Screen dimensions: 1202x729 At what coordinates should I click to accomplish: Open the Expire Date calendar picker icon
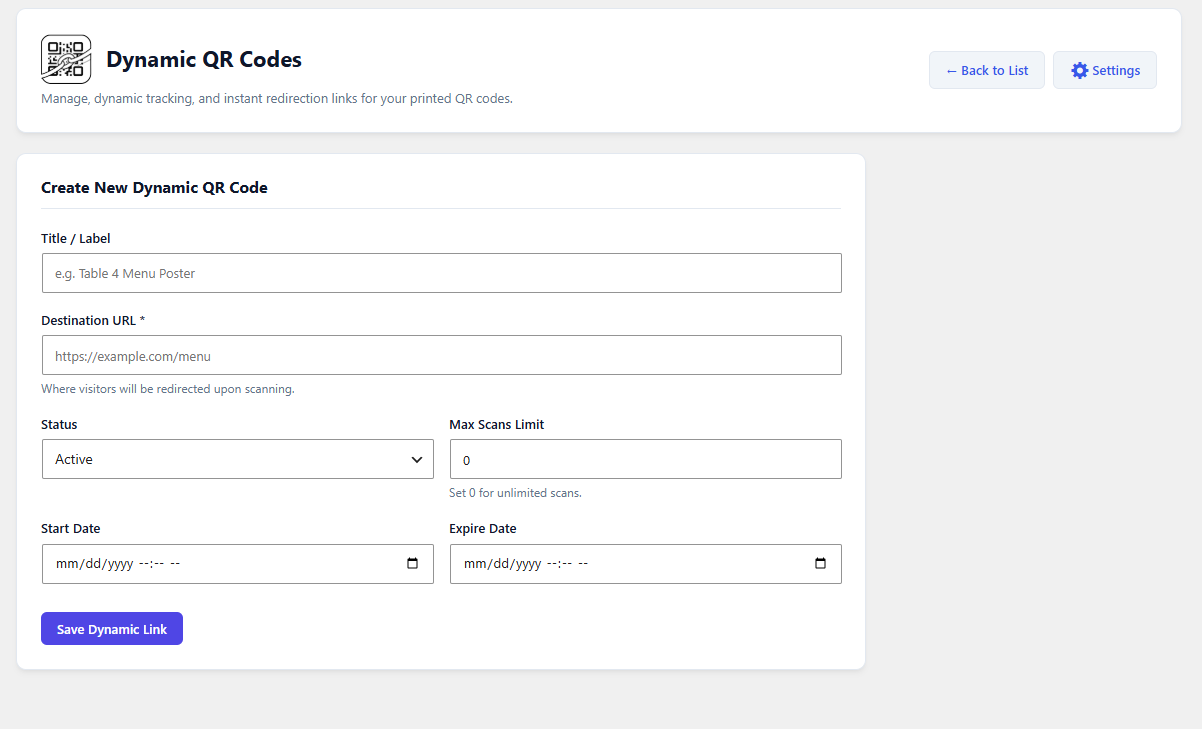click(821, 563)
